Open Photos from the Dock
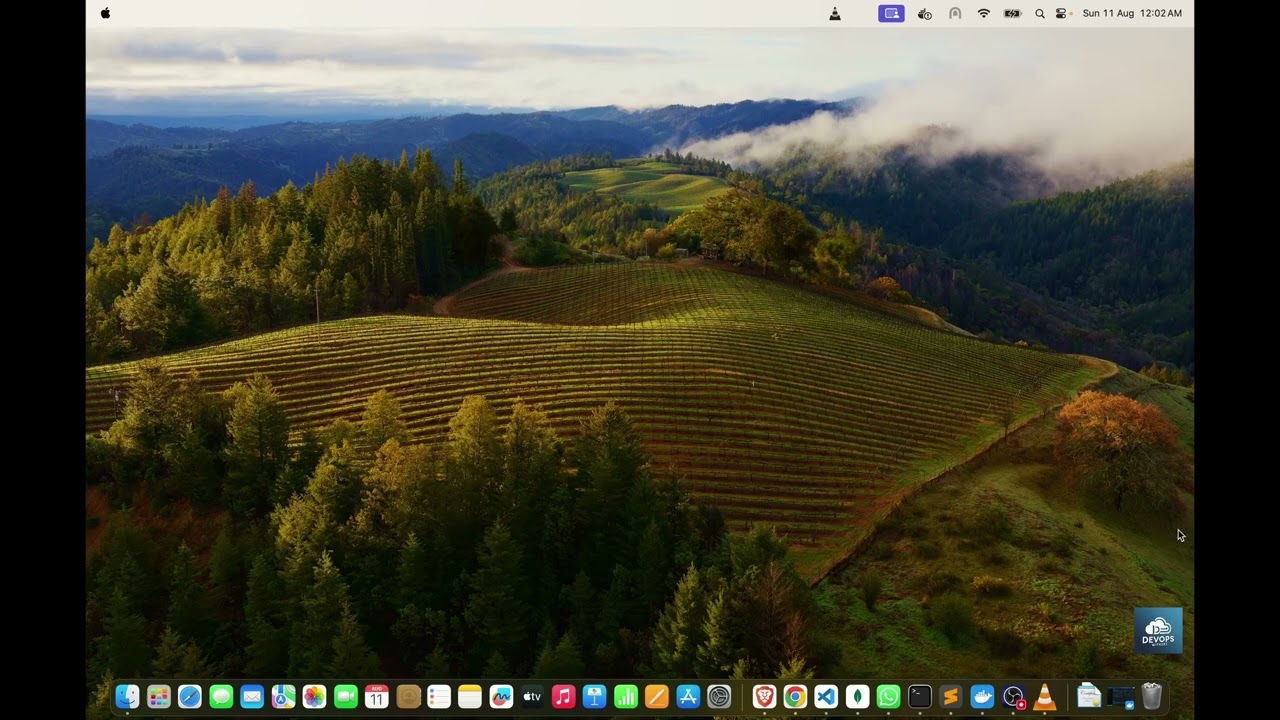The width and height of the screenshot is (1280, 720). coord(314,697)
